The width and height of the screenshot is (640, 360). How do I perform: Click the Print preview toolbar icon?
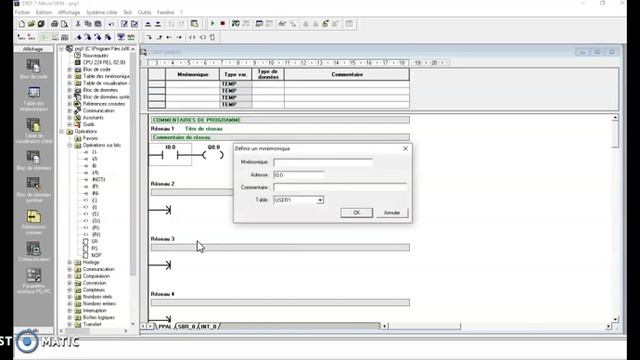tap(64, 24)
